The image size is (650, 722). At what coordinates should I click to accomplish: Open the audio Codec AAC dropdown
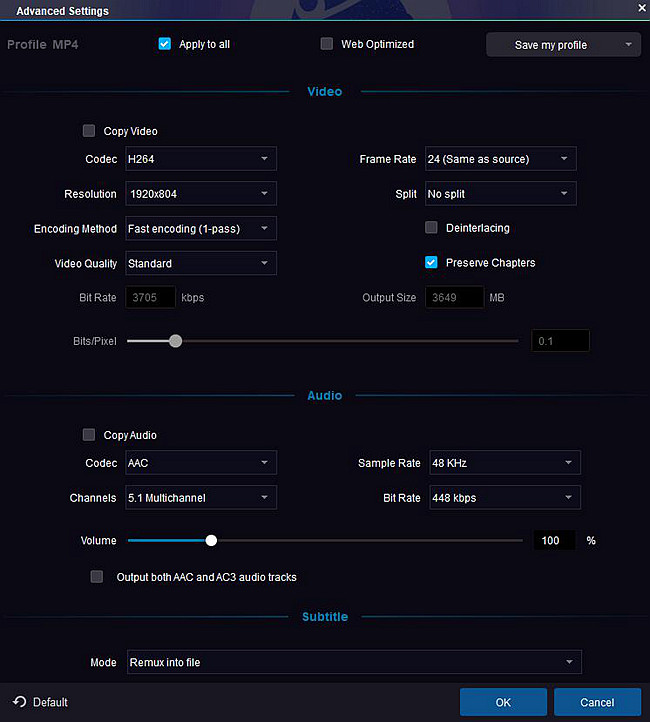click(201, 463)
